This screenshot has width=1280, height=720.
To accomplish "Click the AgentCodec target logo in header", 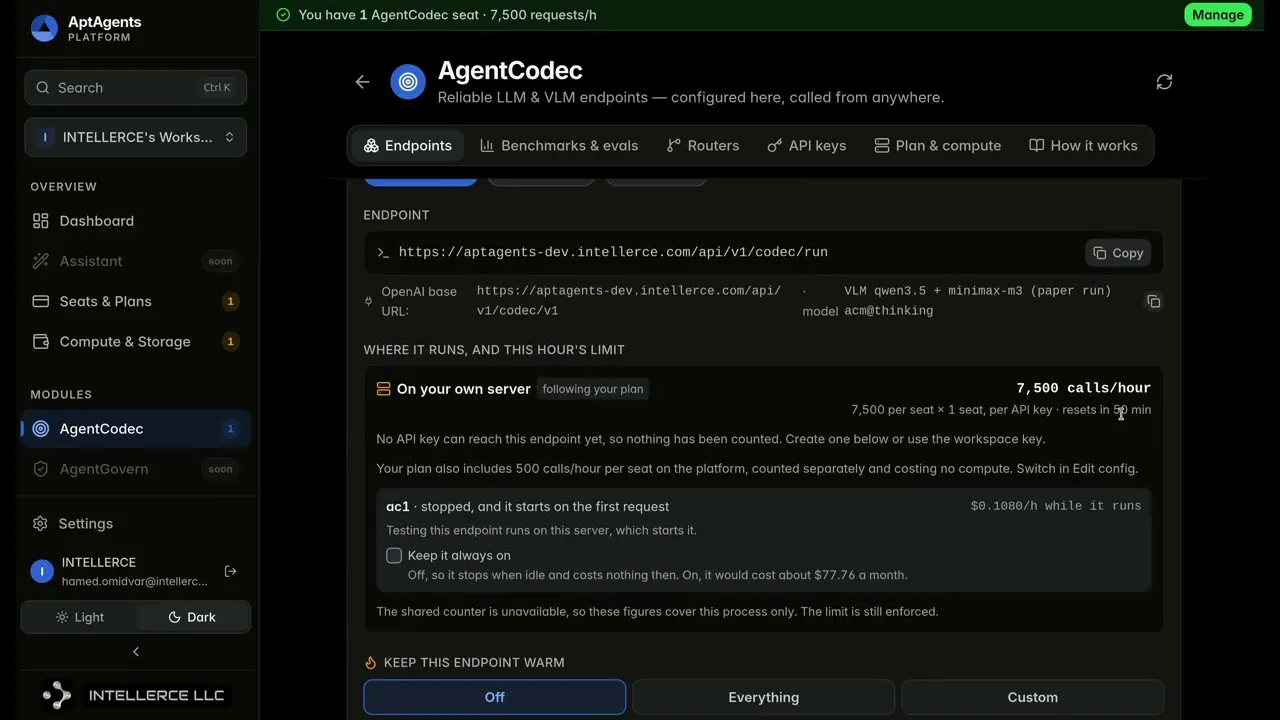I will click(408, 82).
